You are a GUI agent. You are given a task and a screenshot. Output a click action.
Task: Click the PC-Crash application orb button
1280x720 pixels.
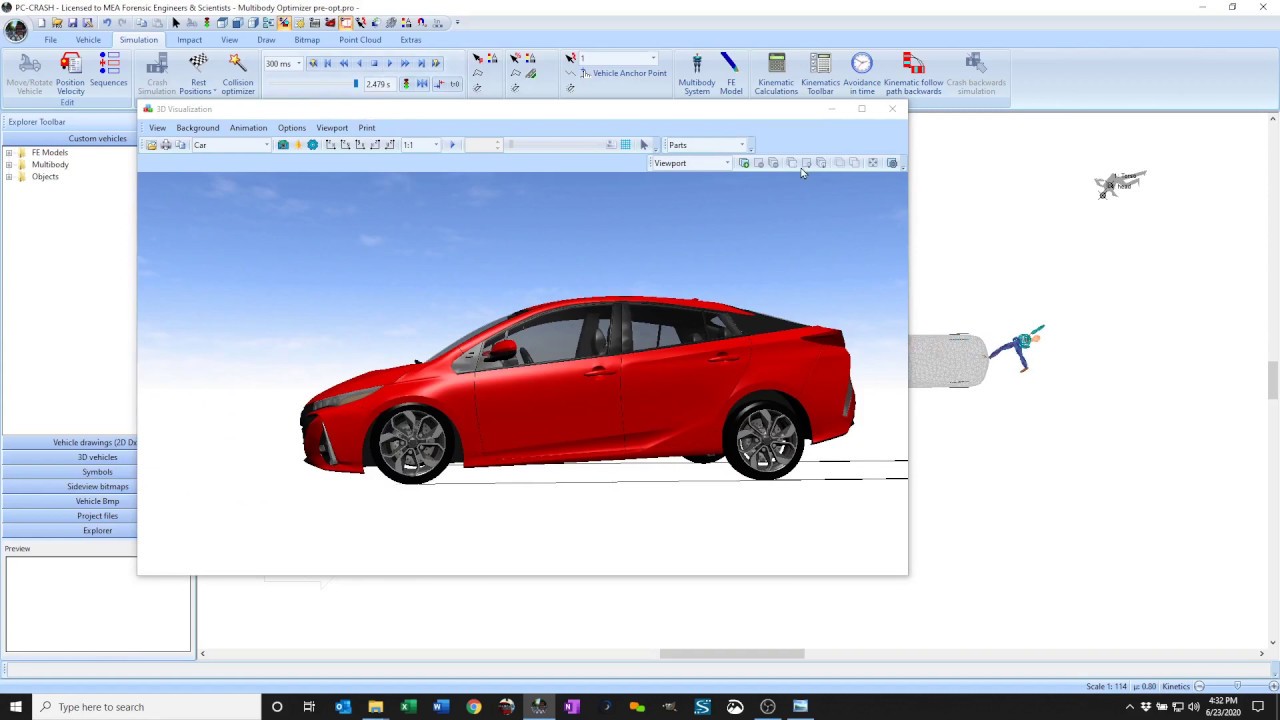(16, 30)
